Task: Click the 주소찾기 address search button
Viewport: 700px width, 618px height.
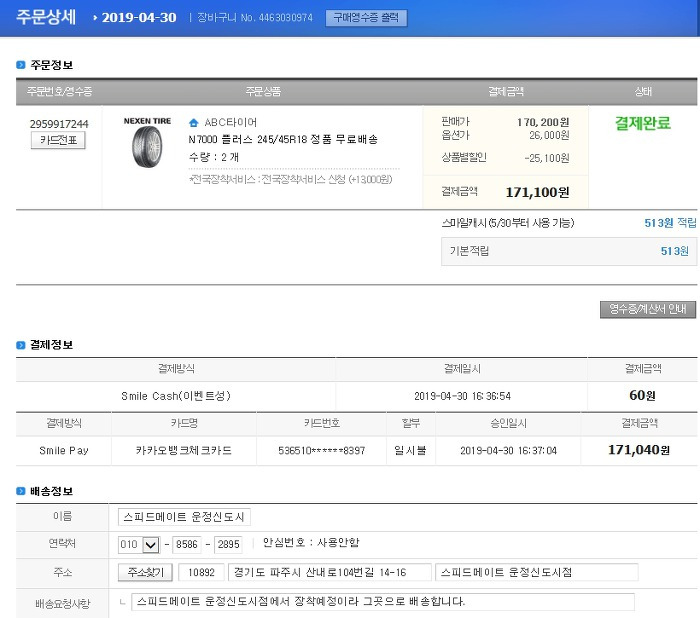Action: [145, 572]
